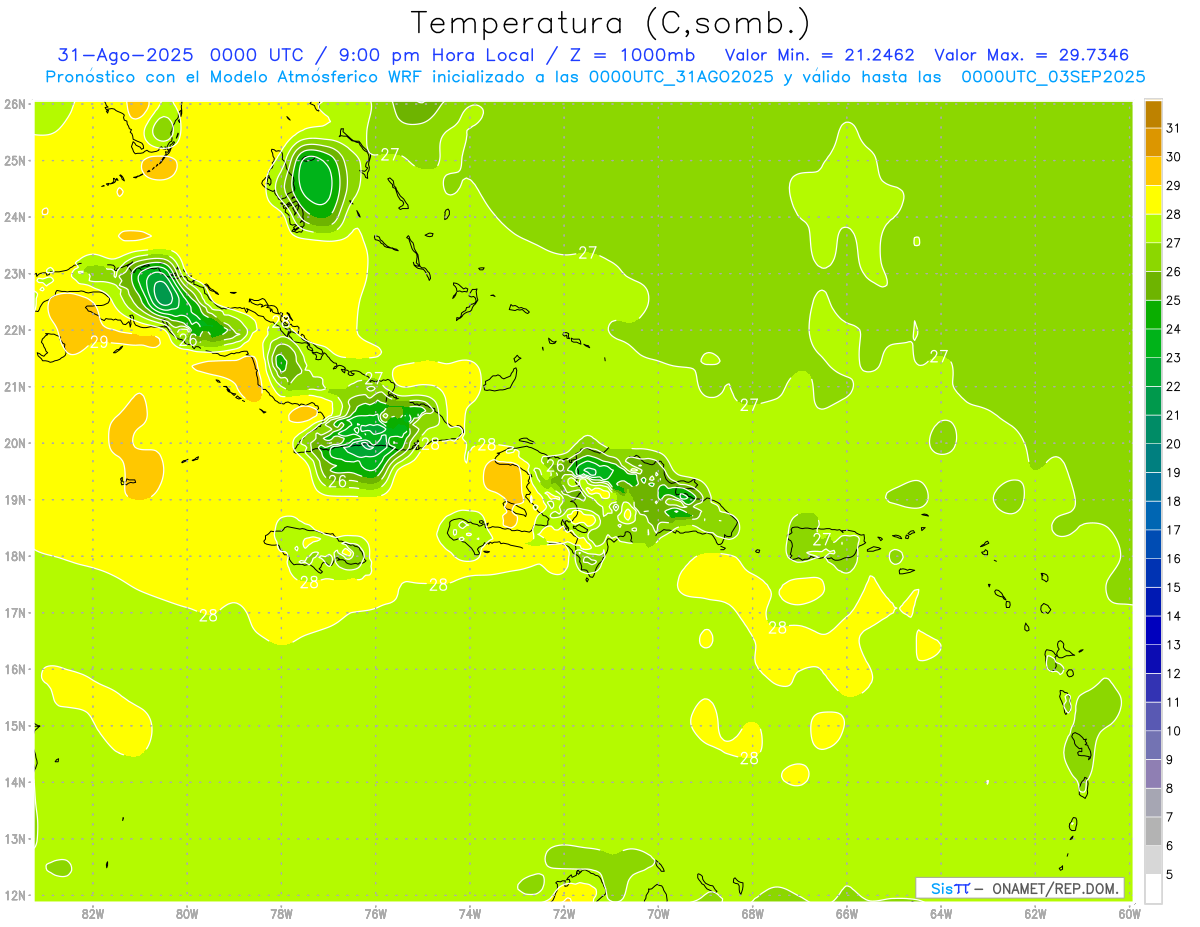Click the 26N latitude axis label
1200x927 pixels.
[15, 104]
